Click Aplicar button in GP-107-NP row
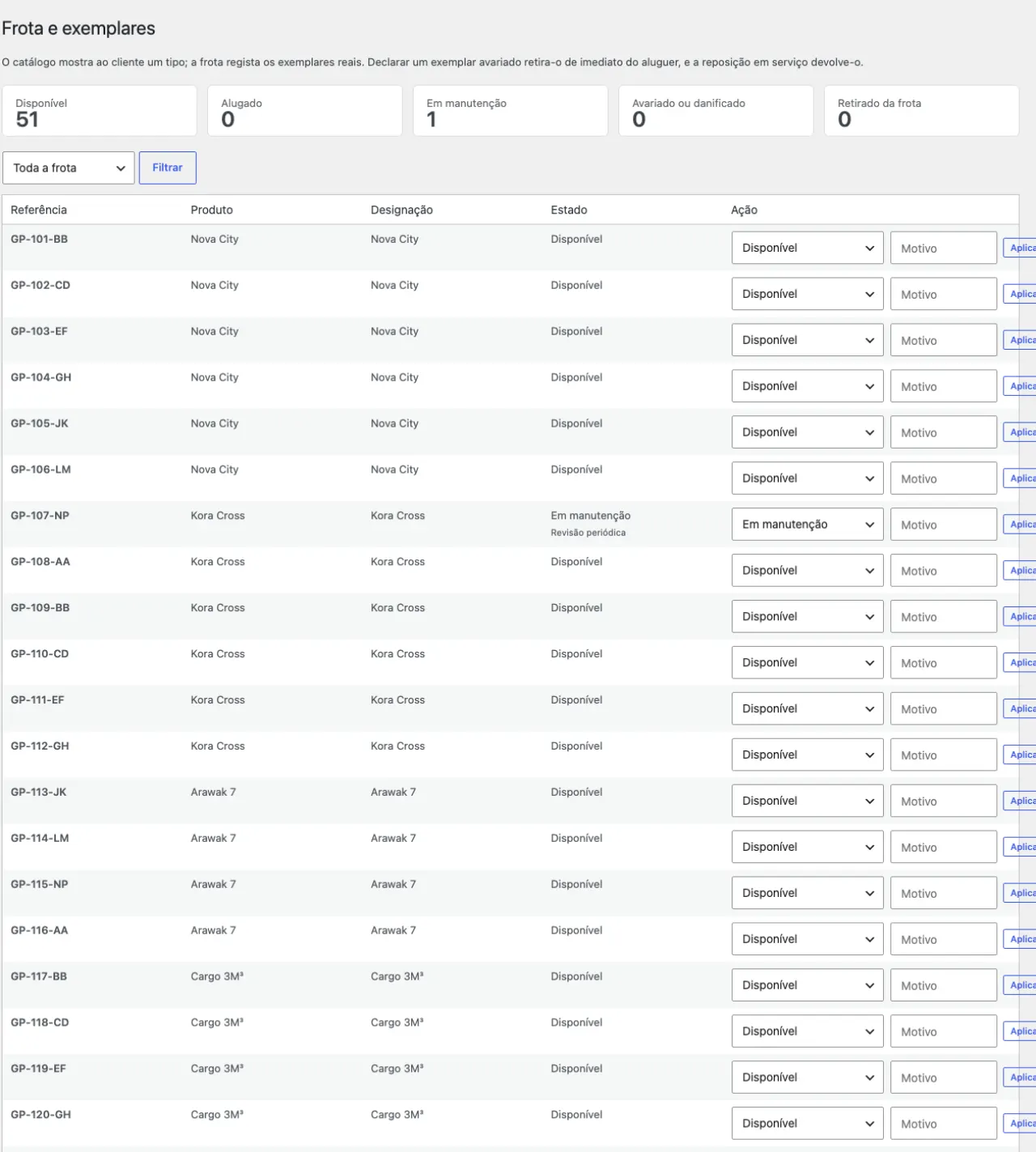 (x=1020, y=525)
